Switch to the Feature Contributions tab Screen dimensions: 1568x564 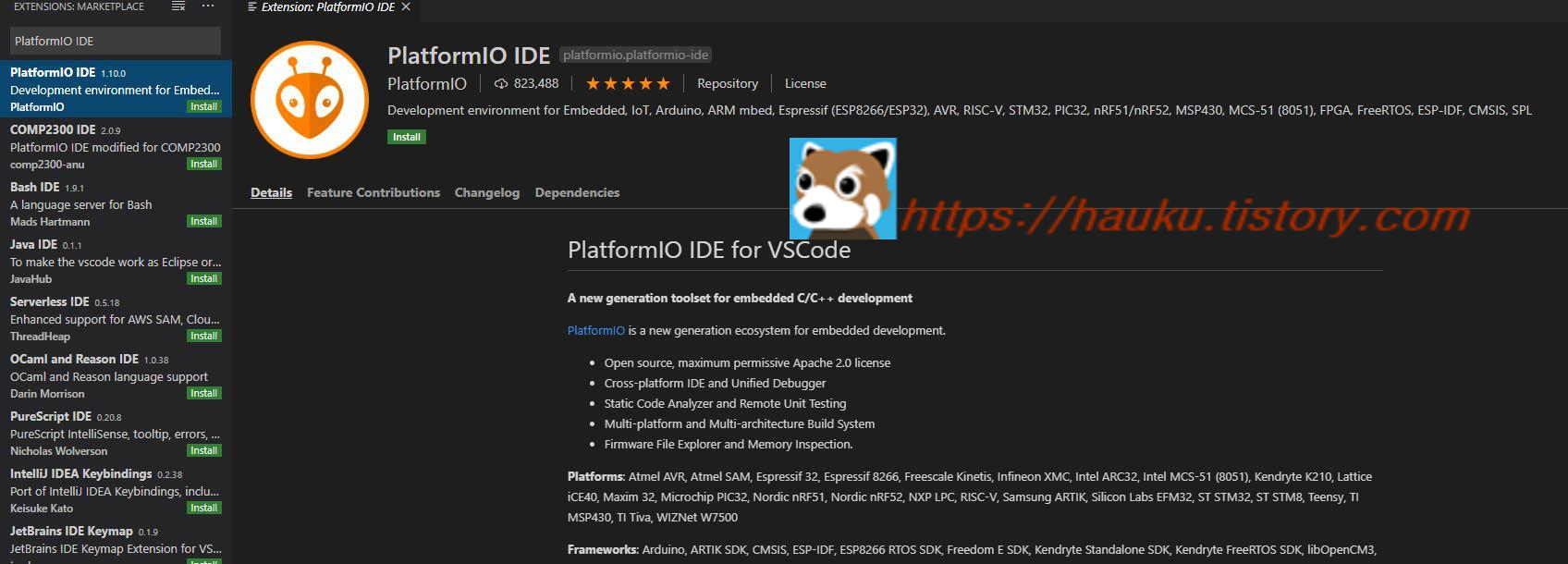pos(374,192)
